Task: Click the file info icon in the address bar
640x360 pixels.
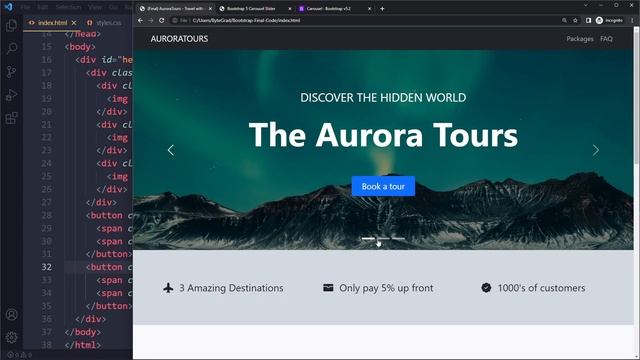Action: tap(179, 20)
